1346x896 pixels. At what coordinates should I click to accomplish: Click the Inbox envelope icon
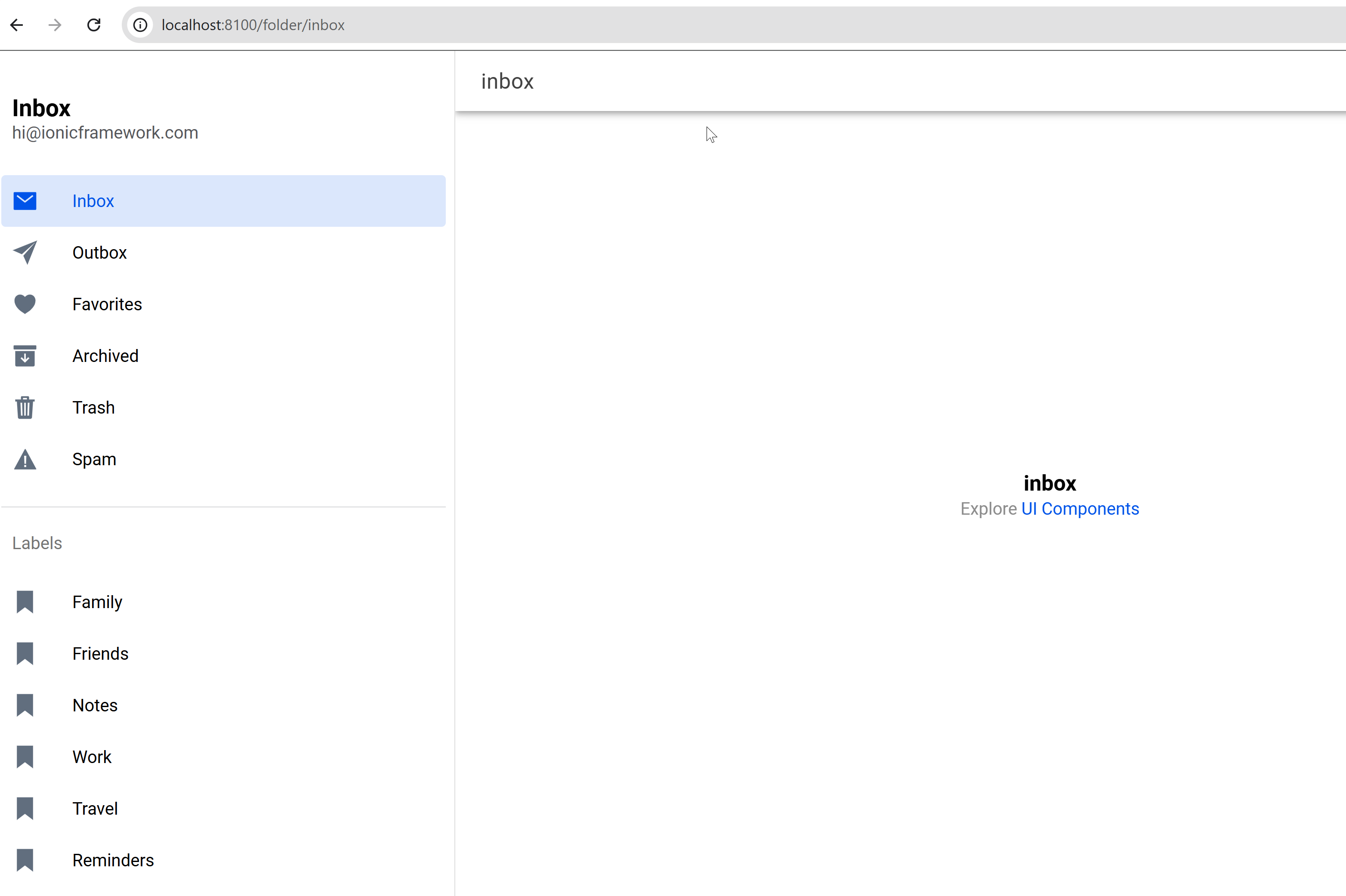(x=25, y=201)
